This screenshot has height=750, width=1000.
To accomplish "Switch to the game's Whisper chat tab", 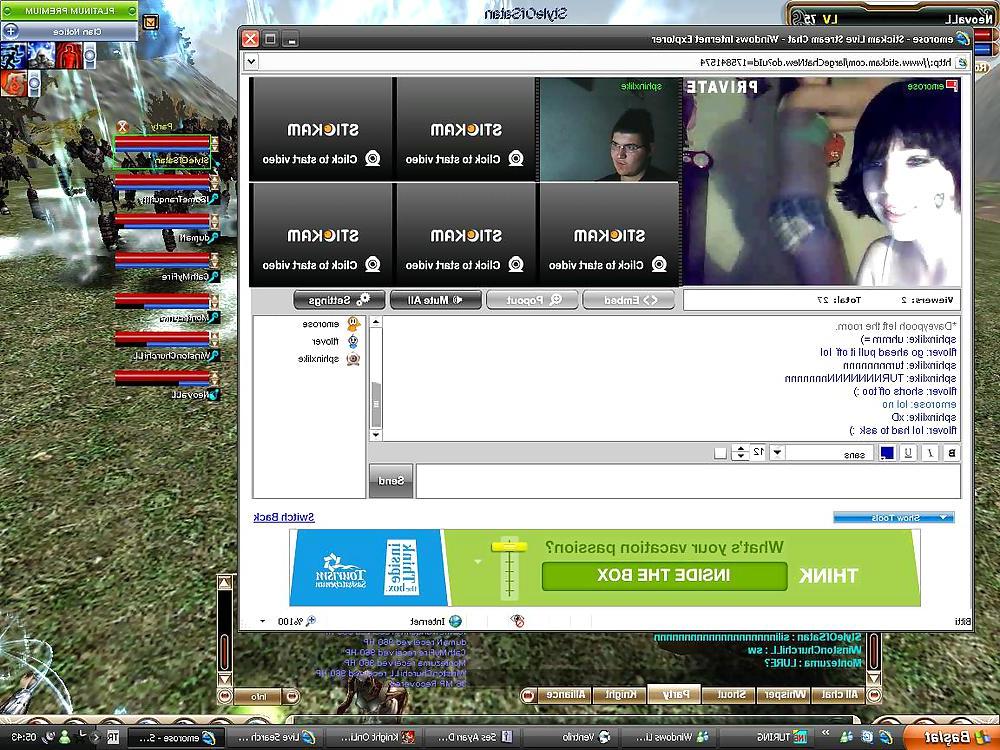I will tap(783, 695).
